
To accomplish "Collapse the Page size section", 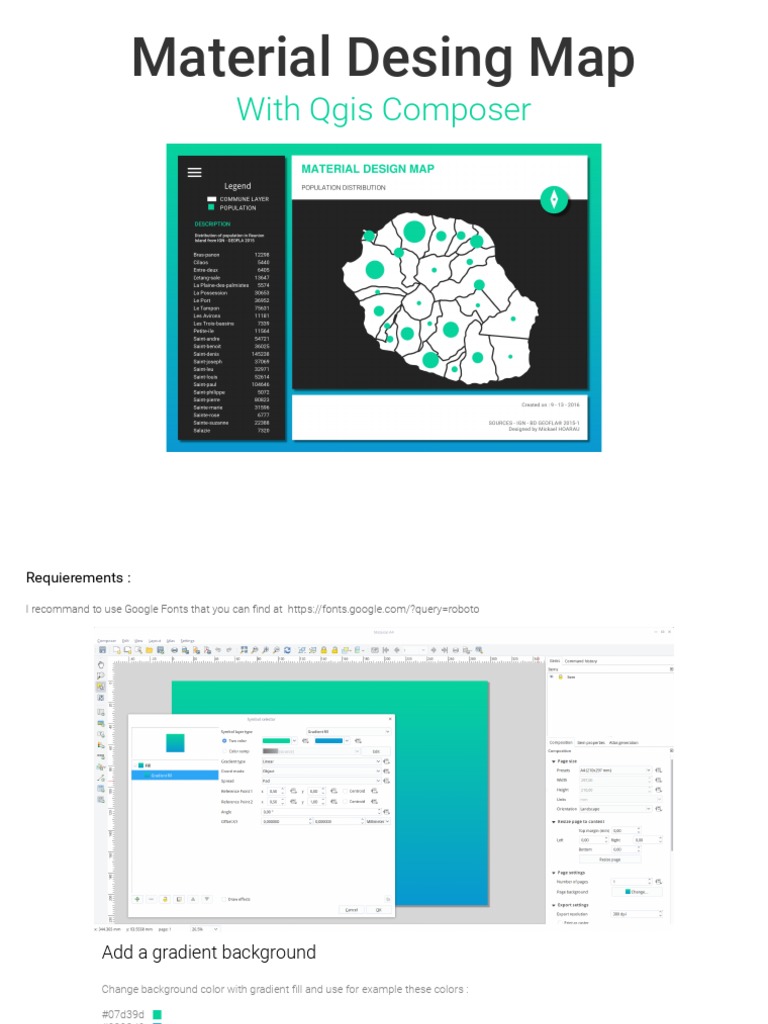I will [x=554, y=761].
